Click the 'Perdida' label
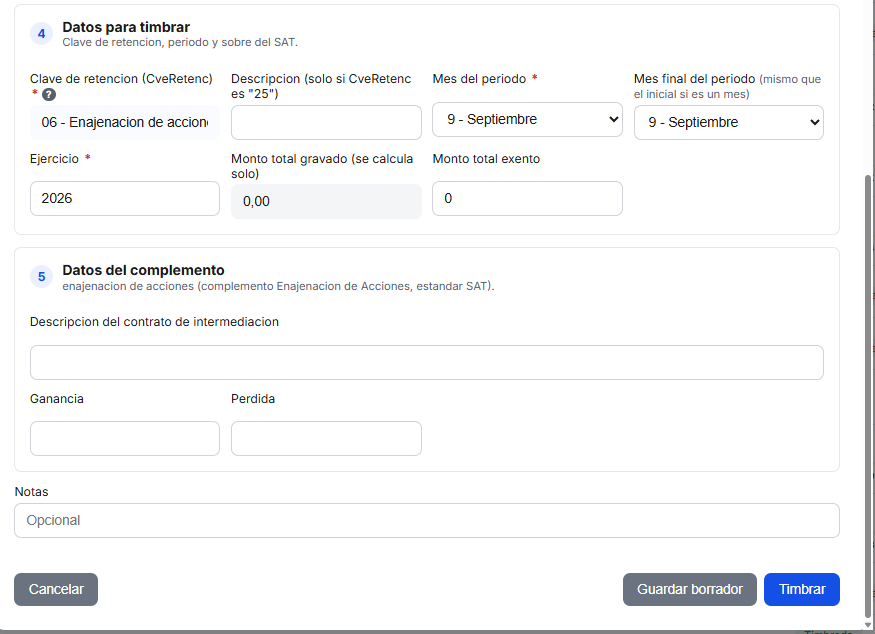Screen dimensions: 875x634 pos(253,399)
